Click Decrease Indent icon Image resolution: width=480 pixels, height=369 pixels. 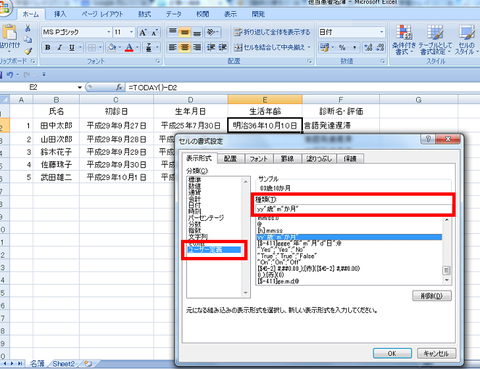point(211,47)
